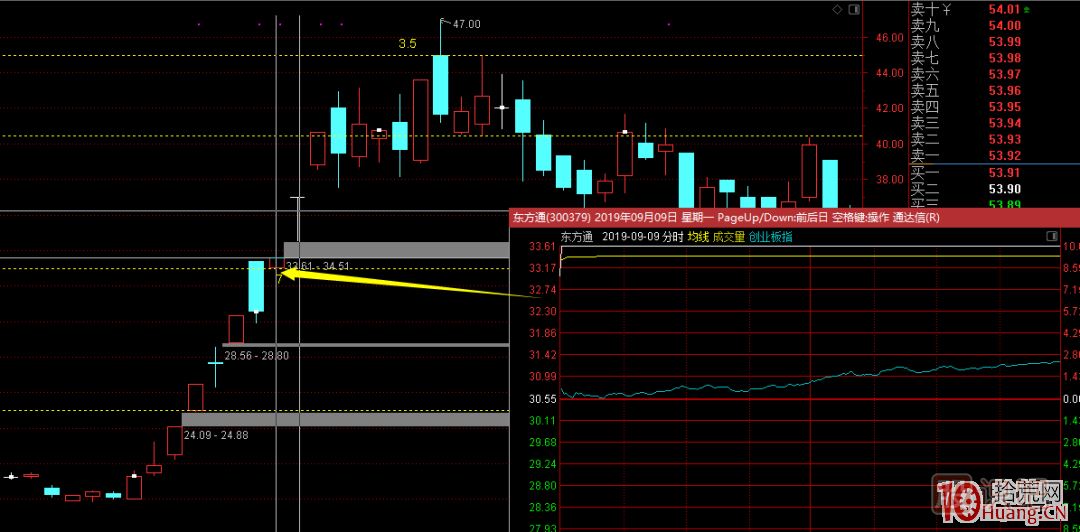Image resolution: width=1080 pixels, height=532 pixels.
Task: Click the yellow 3.5 annotation label
Action: coord(407,44)
